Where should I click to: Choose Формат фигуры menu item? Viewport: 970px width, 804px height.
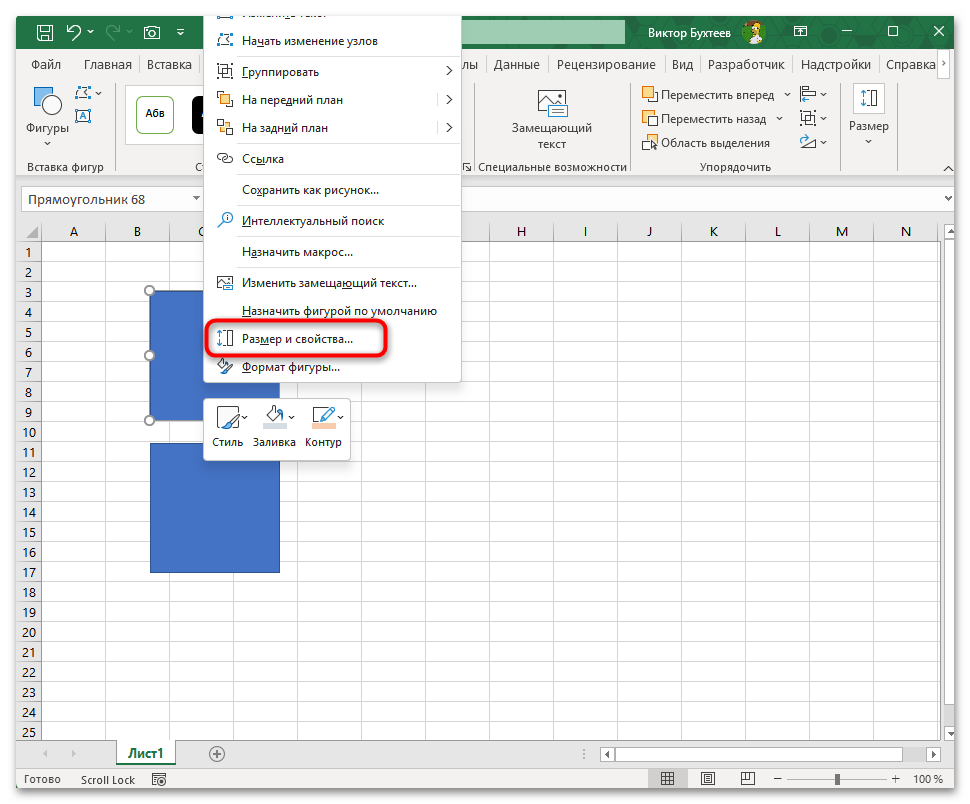tap(332, 367)
